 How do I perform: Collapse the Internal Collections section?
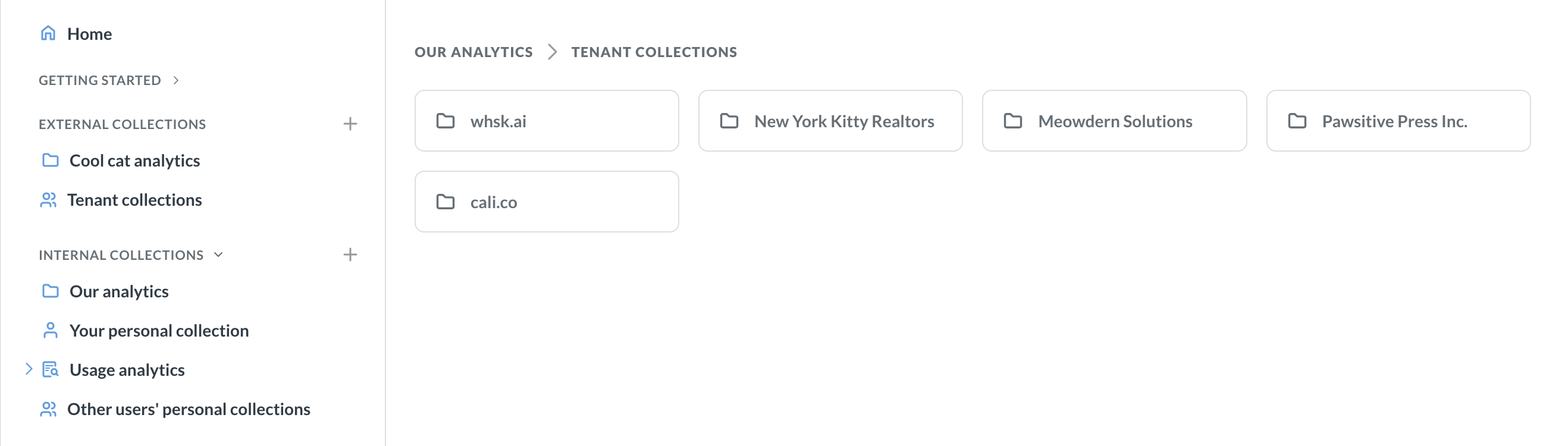point(219,255)
